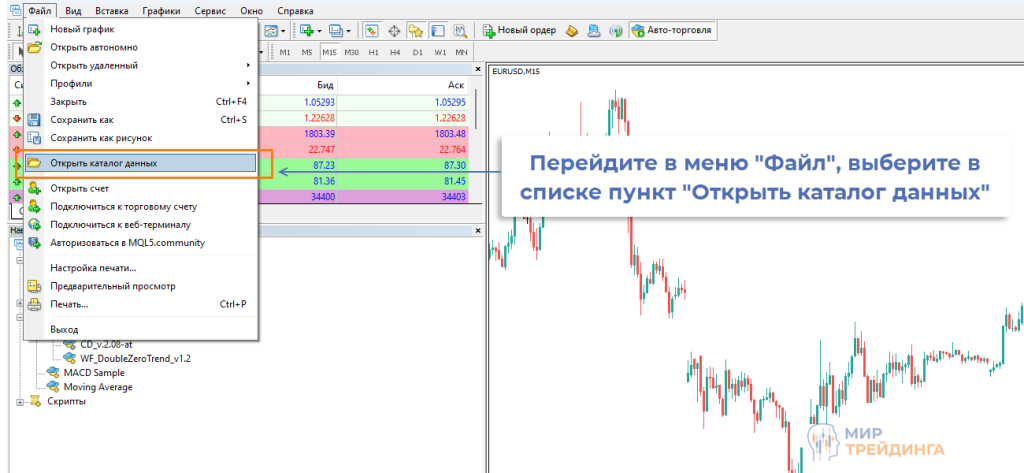Expand the Скрипты tree node

coord(21,402)
